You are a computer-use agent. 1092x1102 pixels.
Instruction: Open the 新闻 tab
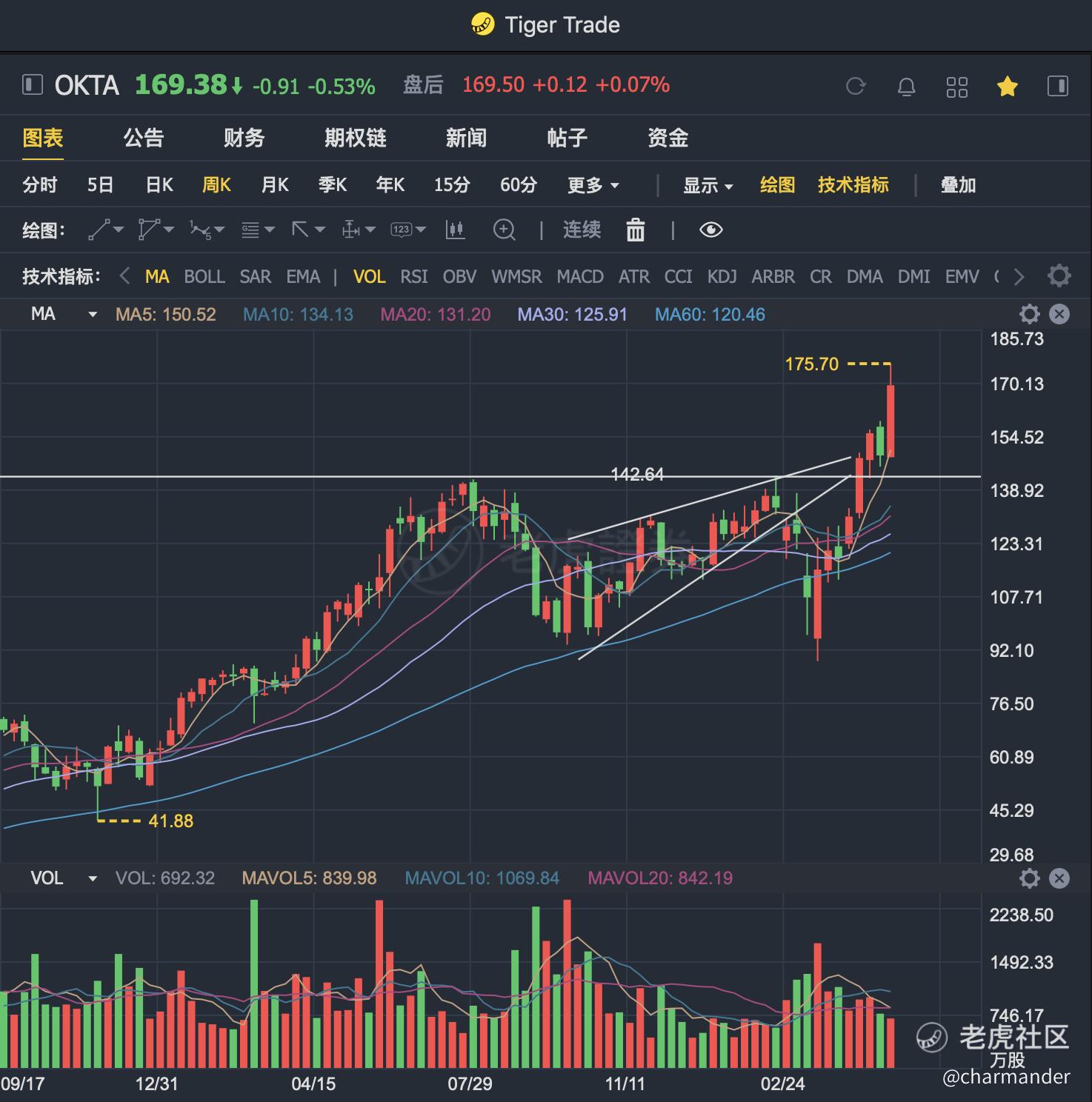(467, 138)
